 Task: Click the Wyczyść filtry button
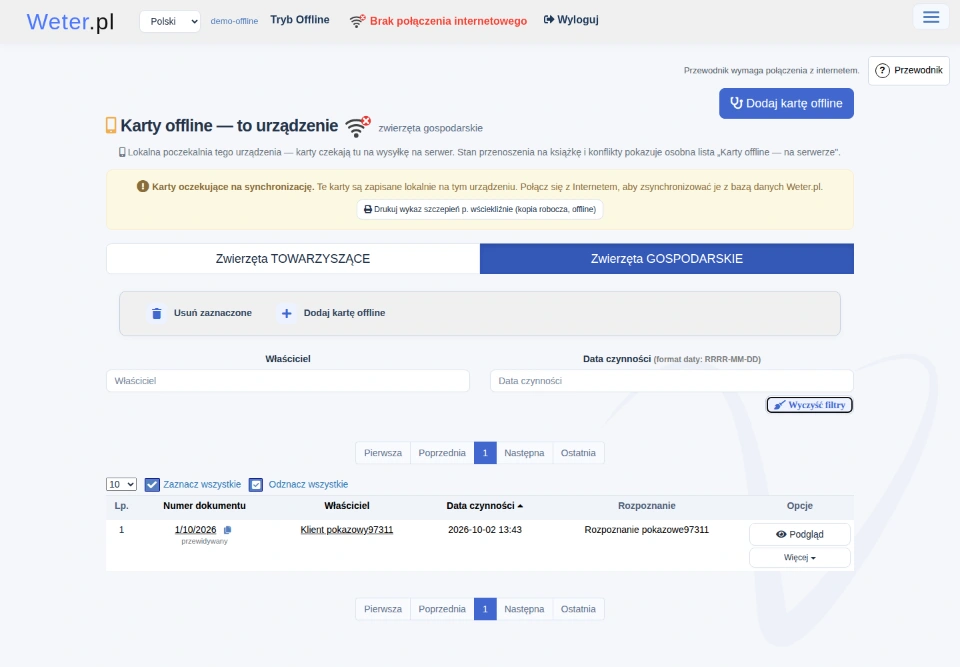[809, 405]
